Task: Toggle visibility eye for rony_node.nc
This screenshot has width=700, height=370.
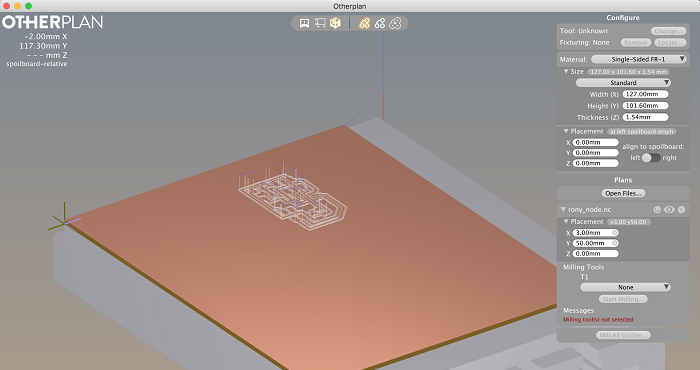Action: point(669,209)
